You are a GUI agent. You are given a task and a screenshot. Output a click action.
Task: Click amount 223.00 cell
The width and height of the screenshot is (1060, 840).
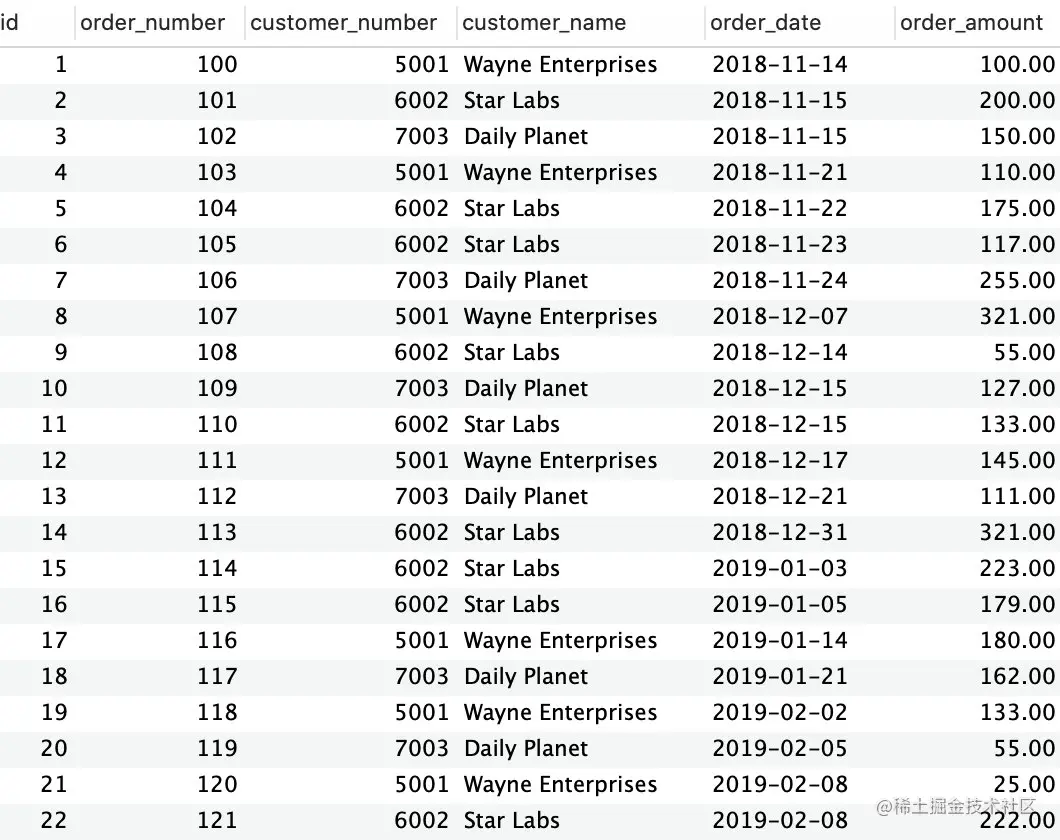[x=1017, y=568]
